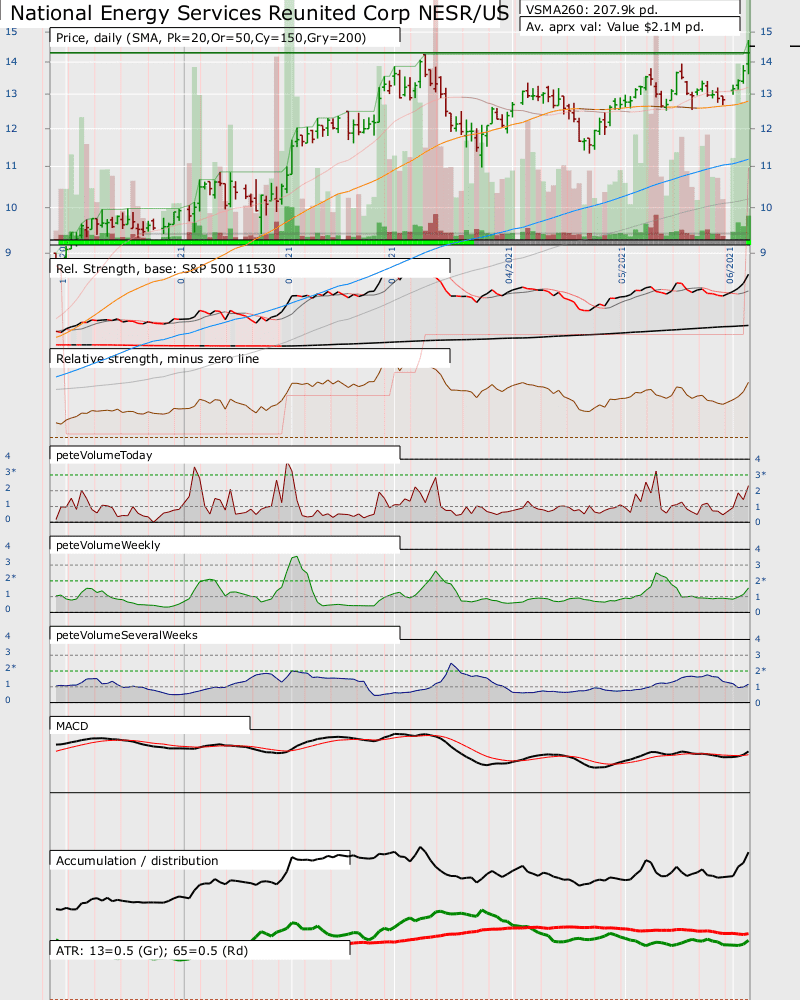Click the 'Av. aprx val: Value $2.1M pd.' box
This screenshot has height=1000, width=800.
[x=615, y=27]
